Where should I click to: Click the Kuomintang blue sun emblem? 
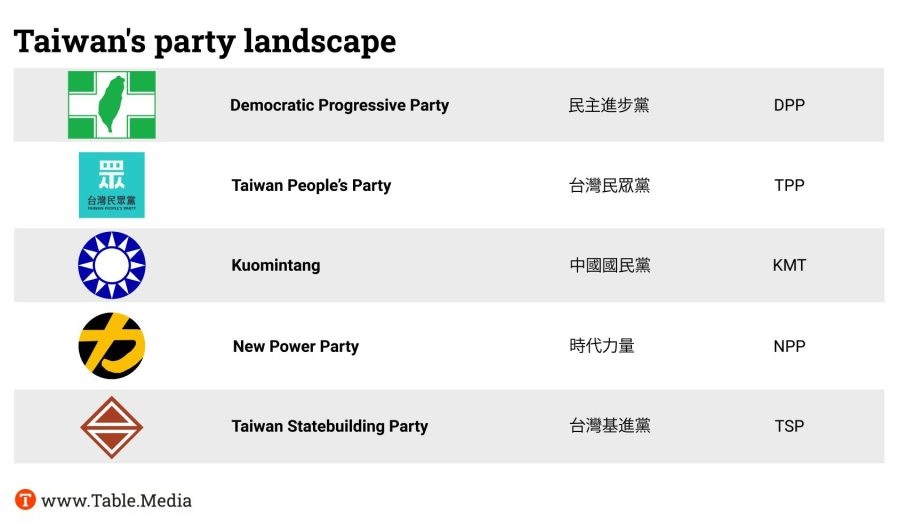(112, 265)
